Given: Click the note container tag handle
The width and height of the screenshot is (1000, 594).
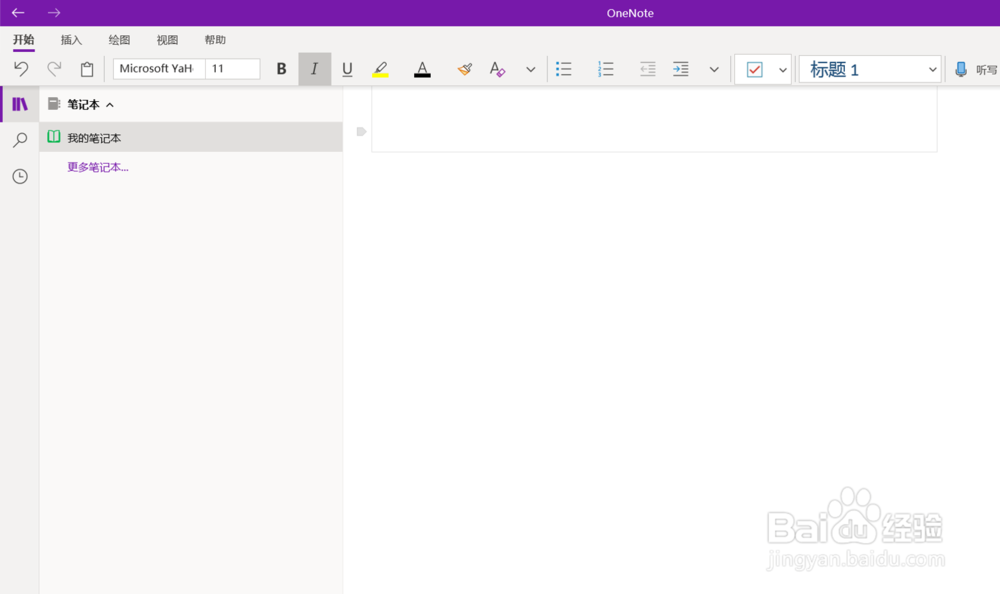Looking at the screenshot, I should coord(361,131).
